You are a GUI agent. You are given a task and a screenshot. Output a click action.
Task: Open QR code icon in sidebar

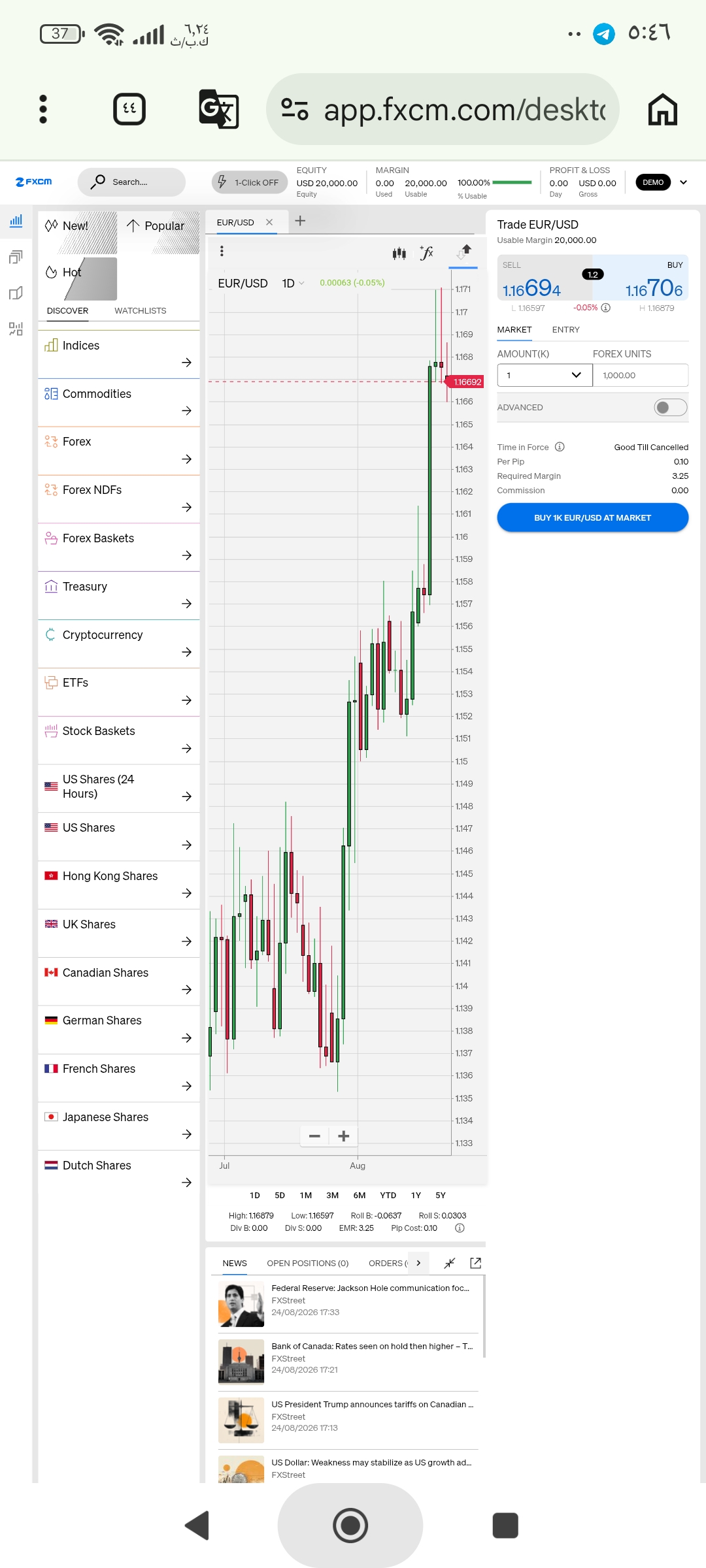16,329
